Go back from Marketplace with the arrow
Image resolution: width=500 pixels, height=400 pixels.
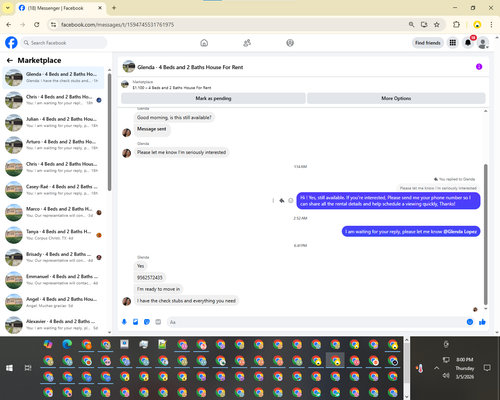[x=10, y=60]
